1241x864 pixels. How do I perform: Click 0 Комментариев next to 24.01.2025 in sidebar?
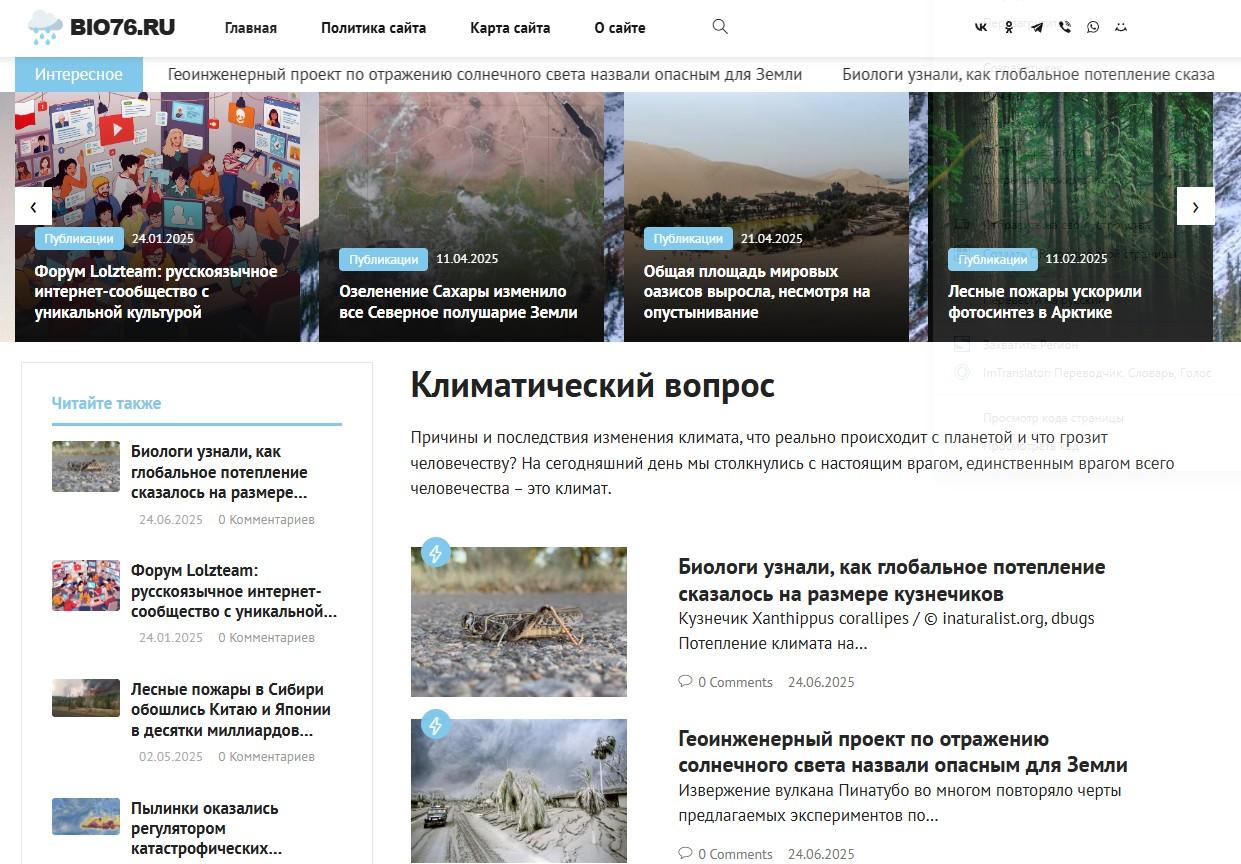click(x=266, y=638)
